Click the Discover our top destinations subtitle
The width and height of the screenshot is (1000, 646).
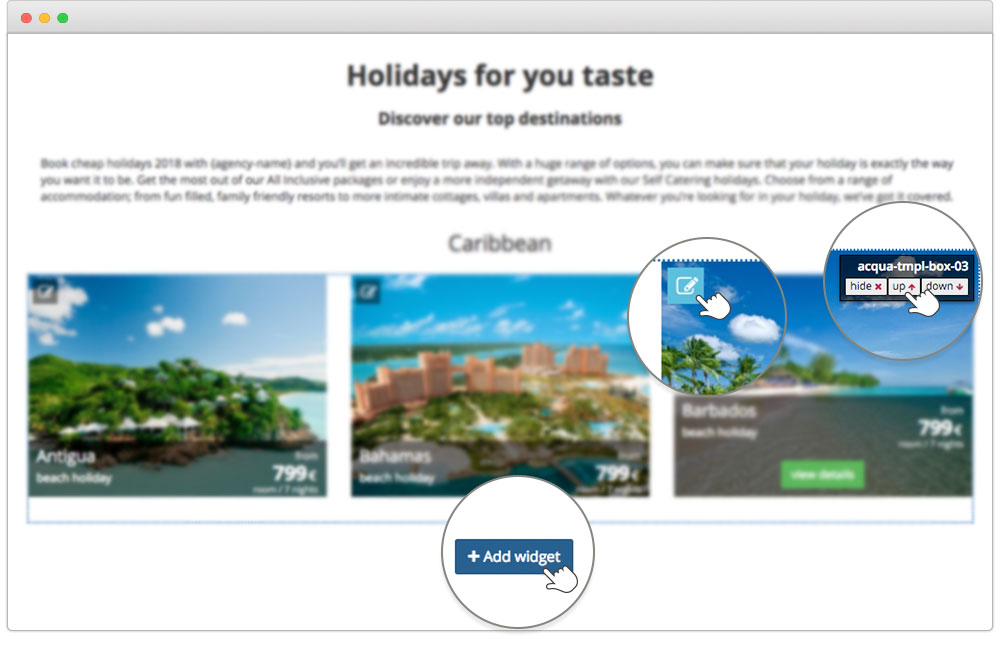500,119
